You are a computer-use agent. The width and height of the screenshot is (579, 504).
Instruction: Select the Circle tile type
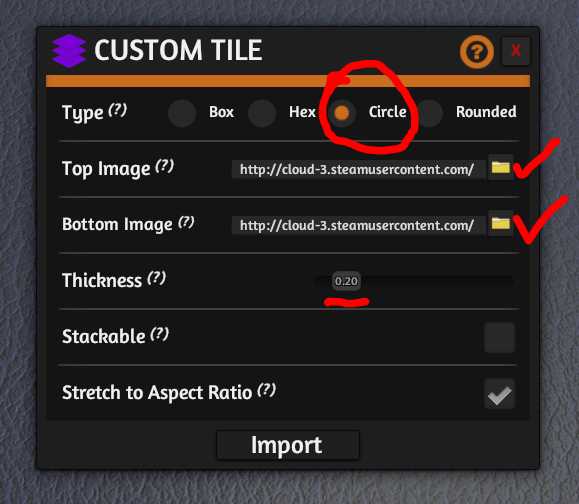[x=342, y=113]
